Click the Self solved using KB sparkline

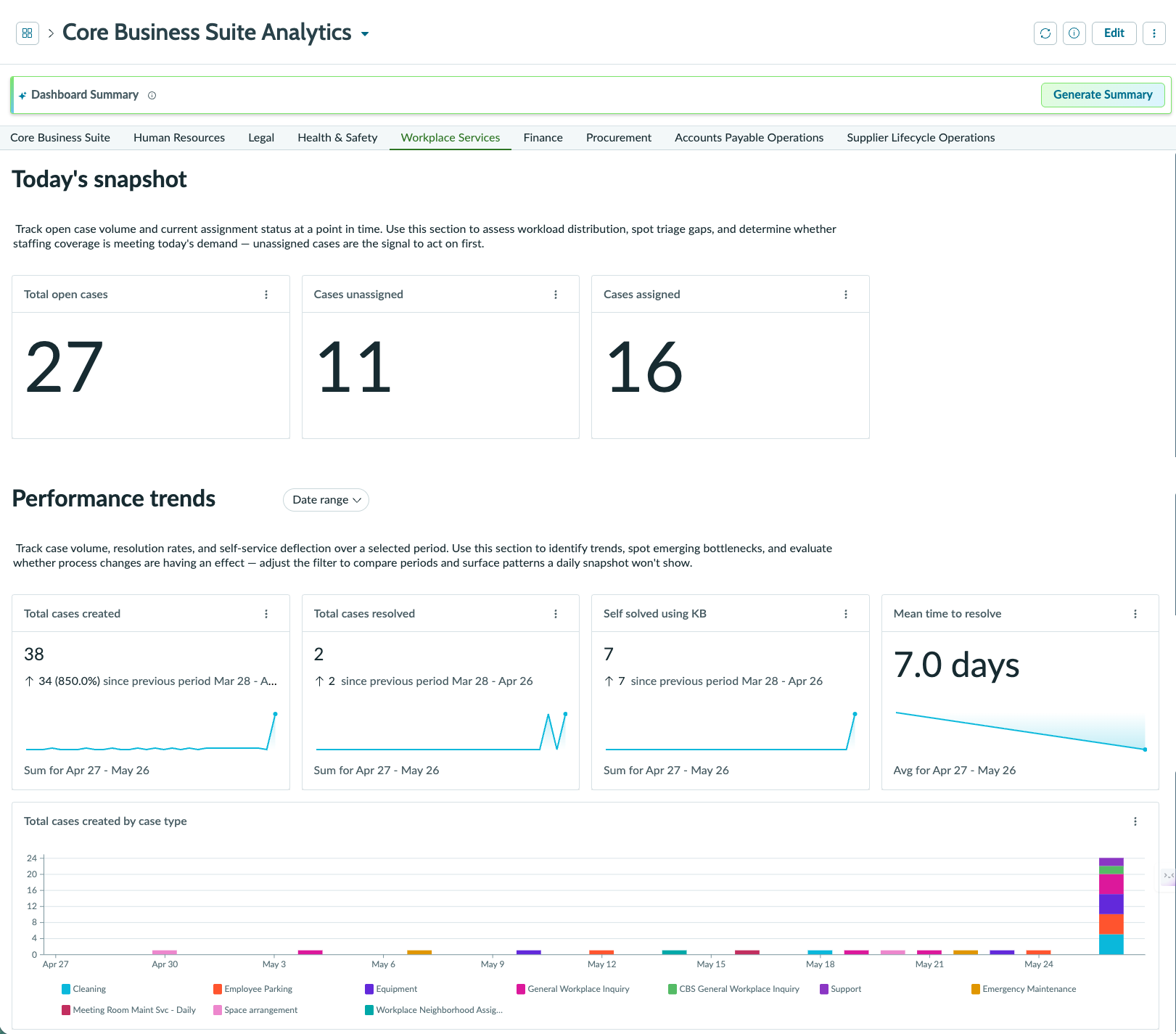(731, 731)
